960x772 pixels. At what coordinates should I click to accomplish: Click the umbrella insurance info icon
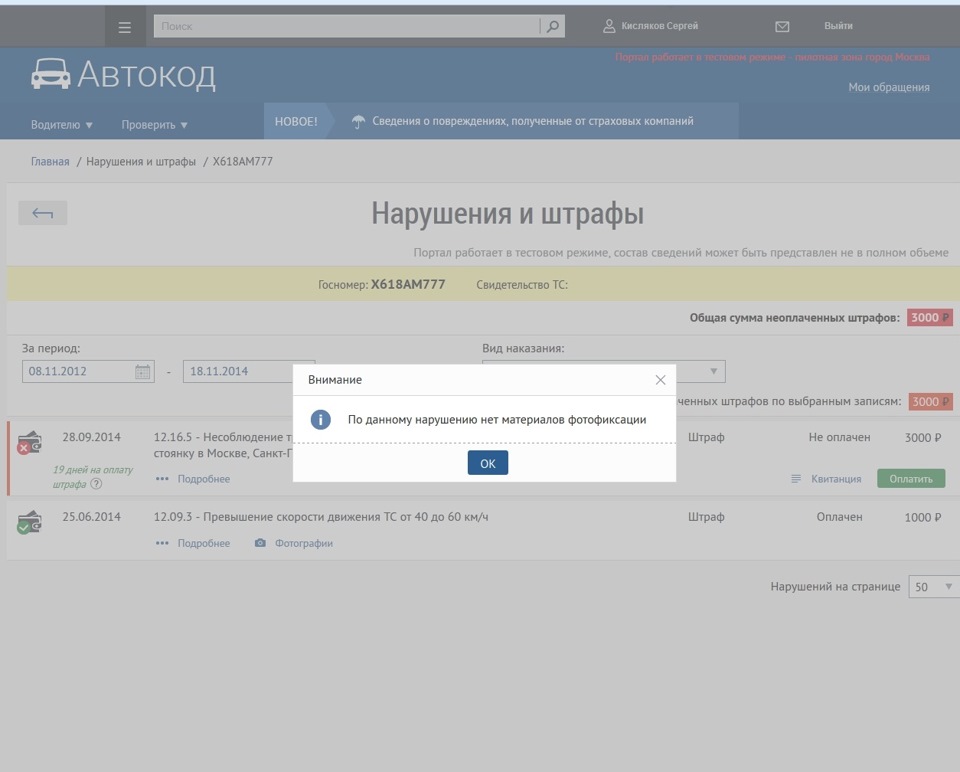click(358, 122)
